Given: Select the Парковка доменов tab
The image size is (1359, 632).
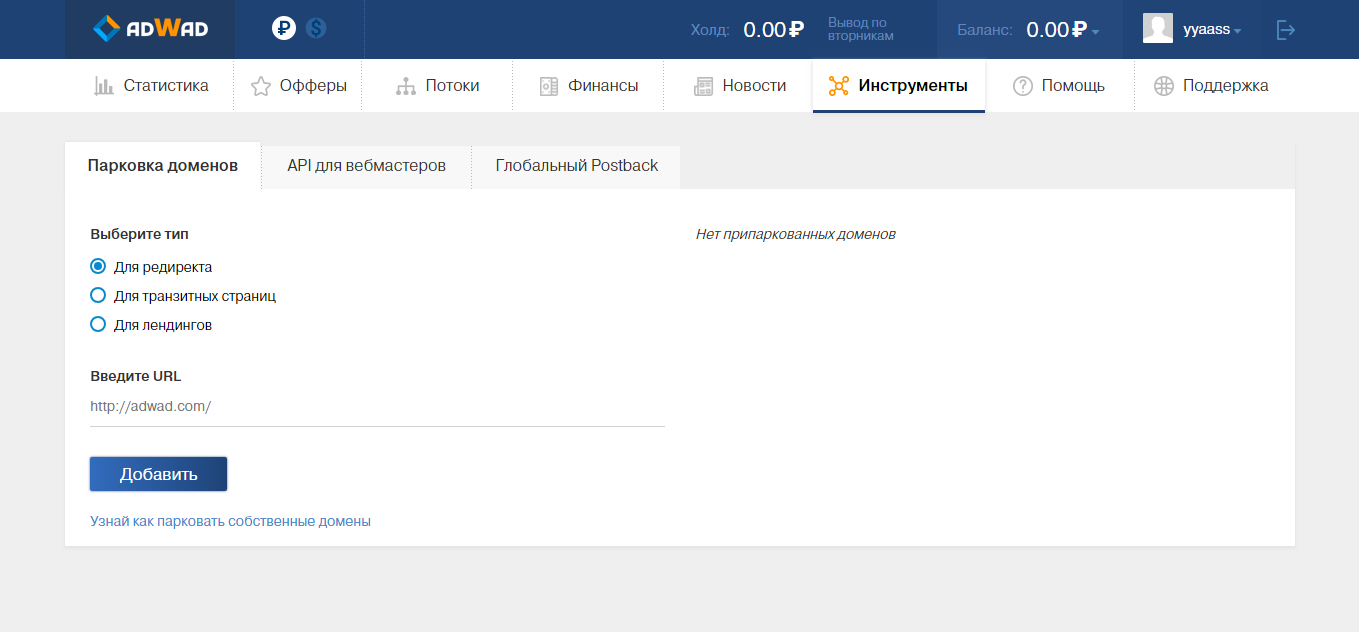Looking at the screenshot, I should coord(163,165).
